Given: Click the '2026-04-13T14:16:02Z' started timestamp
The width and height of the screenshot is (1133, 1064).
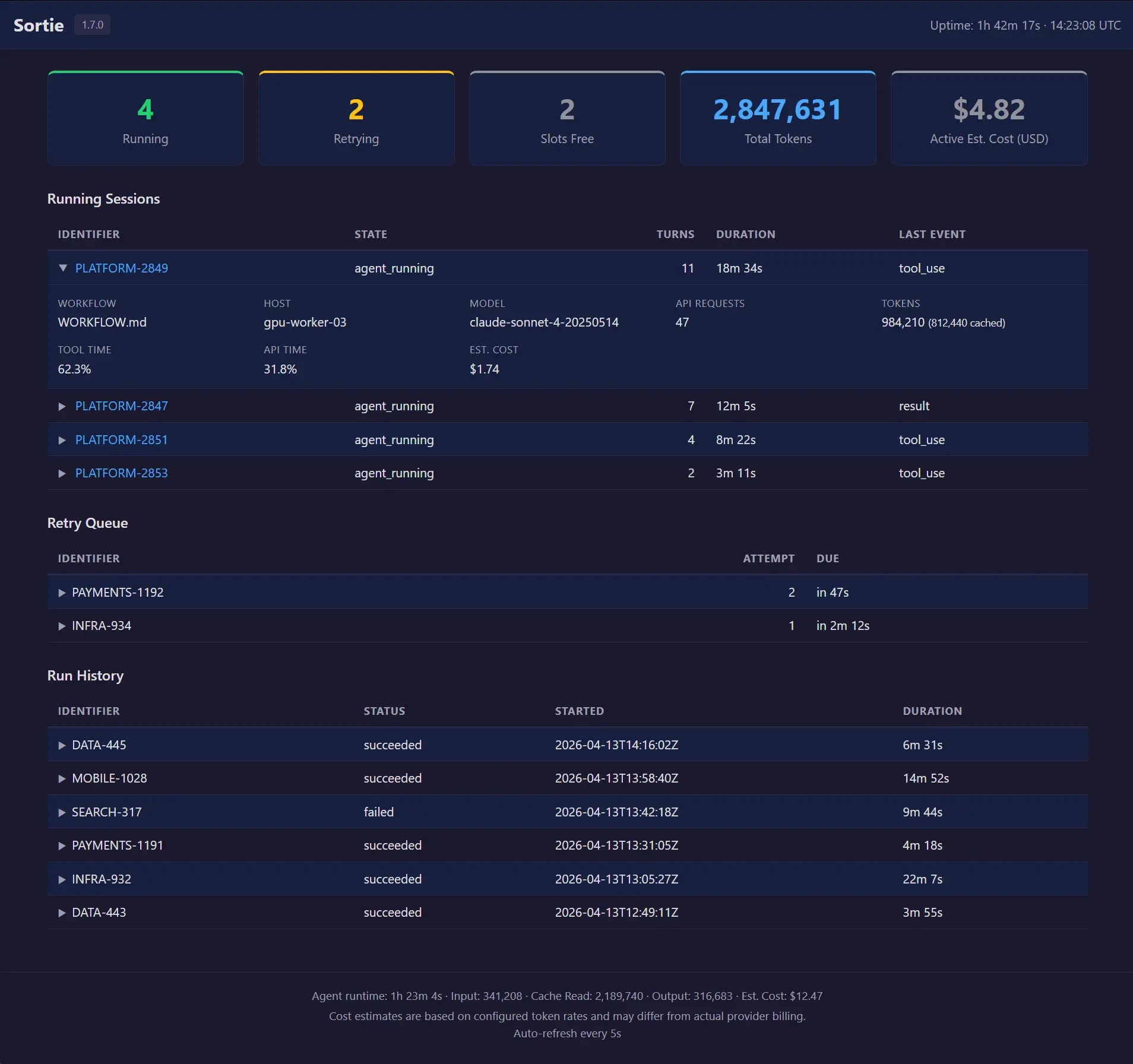Looking at the screenshot, I should [x=616, y=745].
